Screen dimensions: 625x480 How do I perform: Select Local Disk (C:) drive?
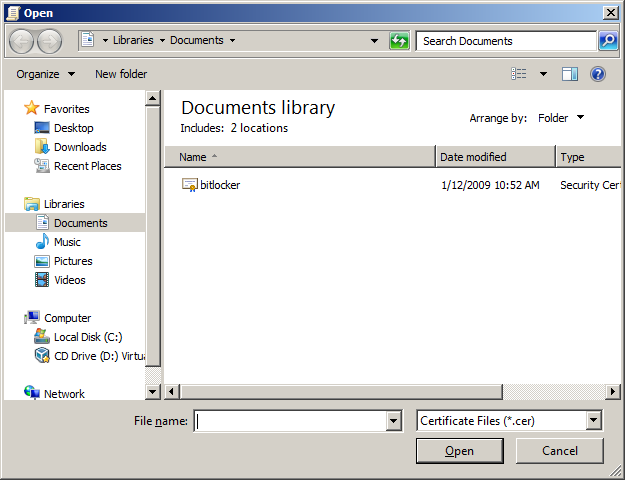[87, 337]
